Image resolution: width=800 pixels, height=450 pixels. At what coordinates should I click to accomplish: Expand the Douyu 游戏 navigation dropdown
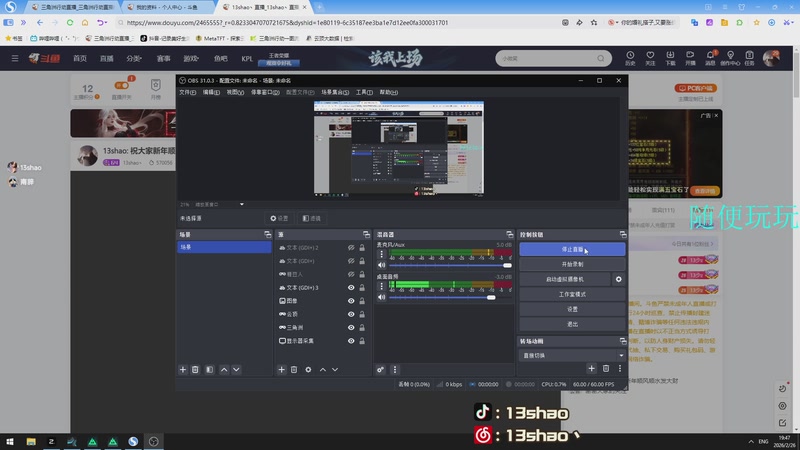(x=191, y=58)
